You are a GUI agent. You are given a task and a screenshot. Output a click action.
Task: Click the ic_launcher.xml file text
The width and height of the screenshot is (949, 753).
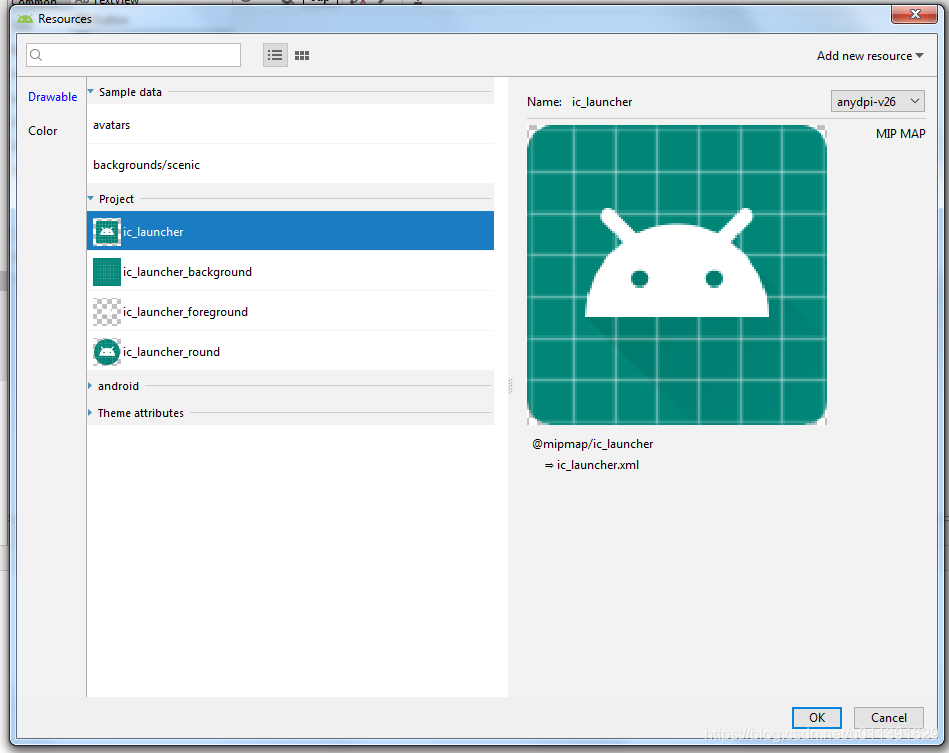[x=597, y=465]
